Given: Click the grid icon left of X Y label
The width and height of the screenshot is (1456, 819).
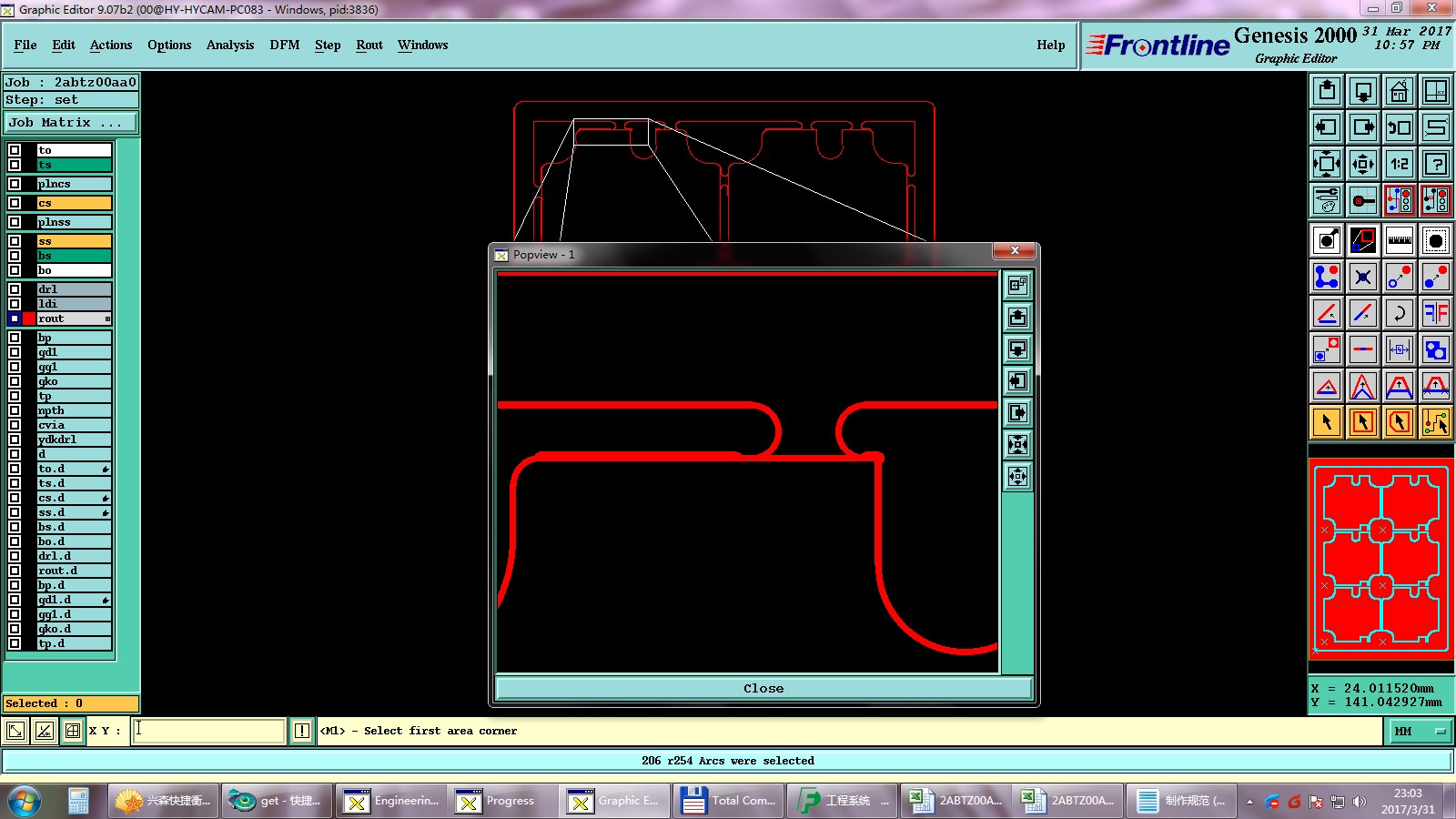Looking at the screenshot, I should [73, 731].
